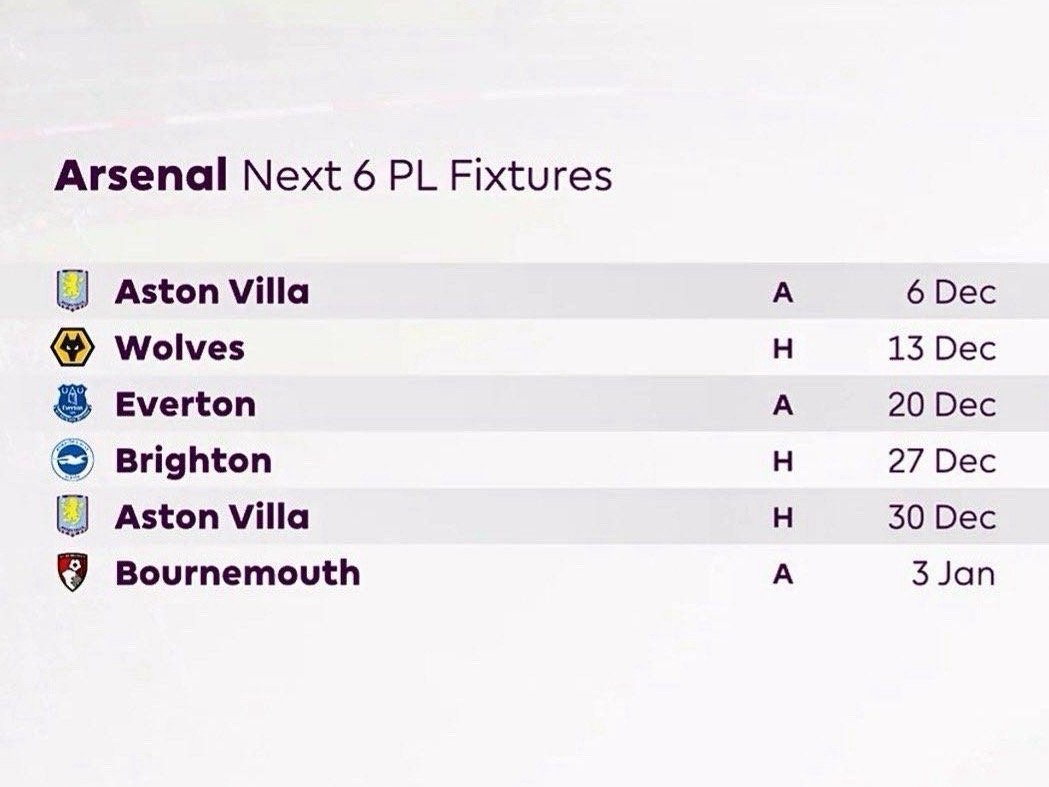Click the away indicator in the Everton row
The height and width of the screenshot is (787, 1049).
783,405
